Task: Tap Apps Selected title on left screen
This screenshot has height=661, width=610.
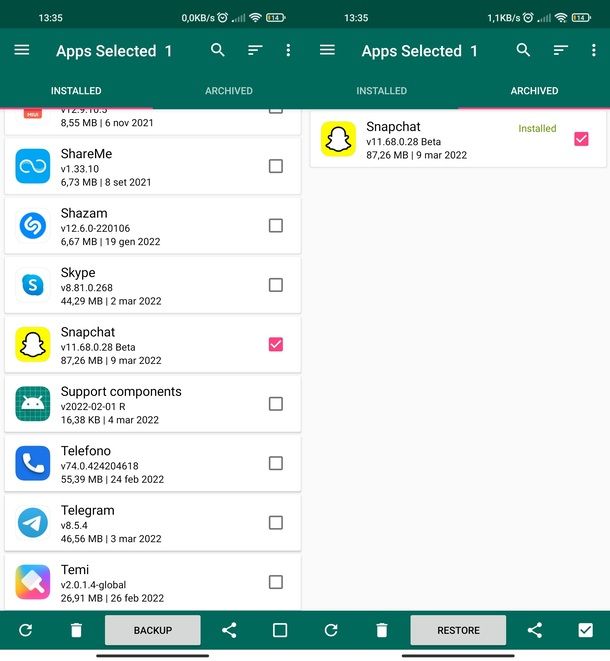Action: point(114,51)
